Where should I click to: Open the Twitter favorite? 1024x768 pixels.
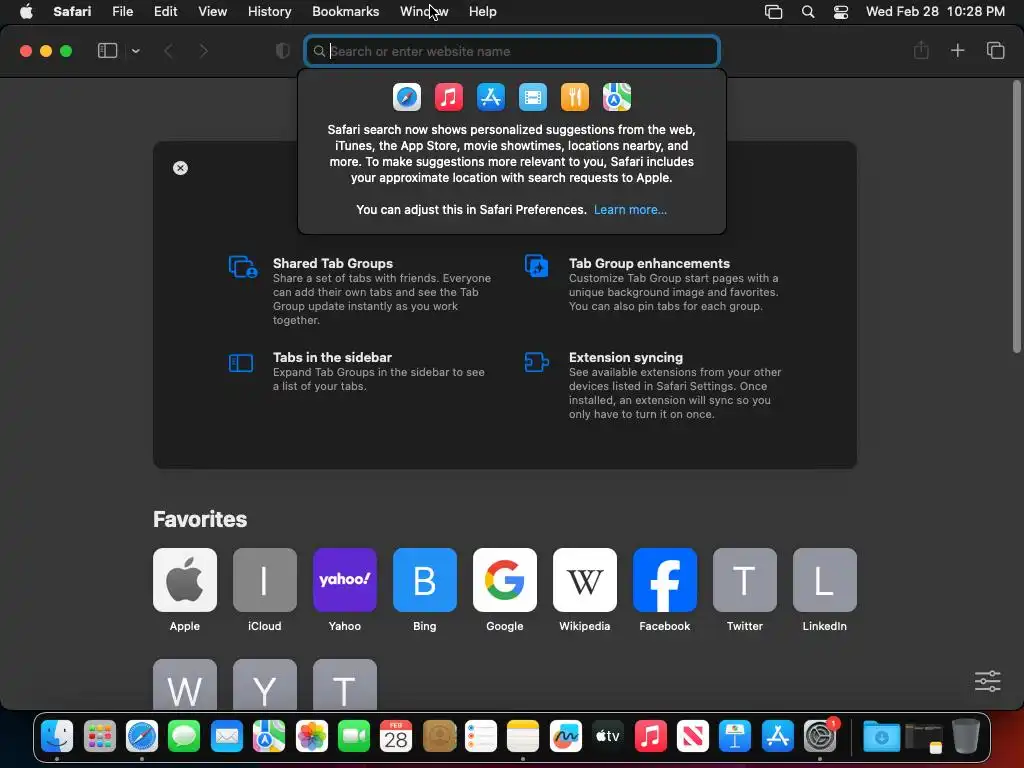pyautogui.click(x=744, y=580)
